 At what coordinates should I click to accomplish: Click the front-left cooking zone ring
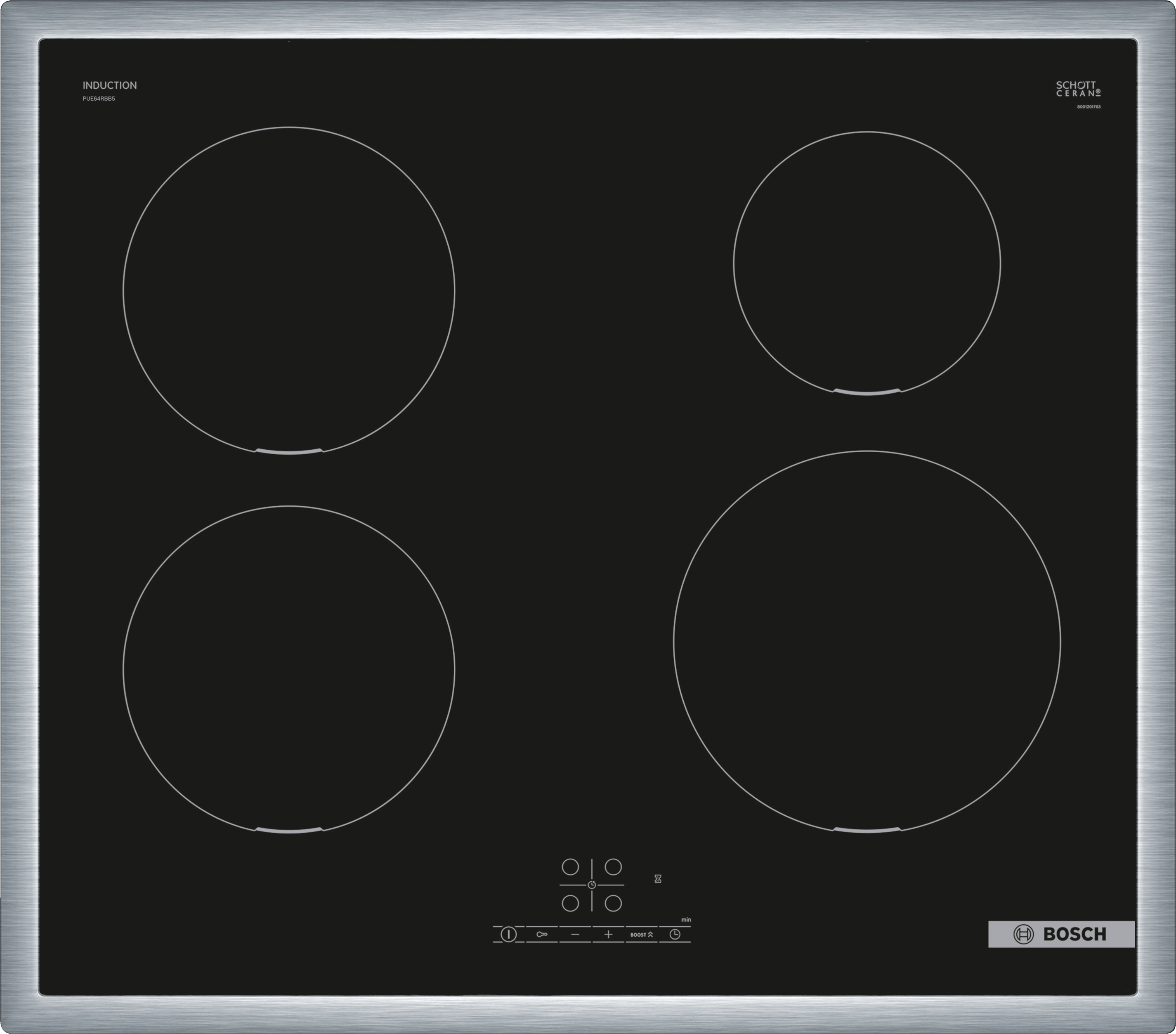tap(289, 669)
